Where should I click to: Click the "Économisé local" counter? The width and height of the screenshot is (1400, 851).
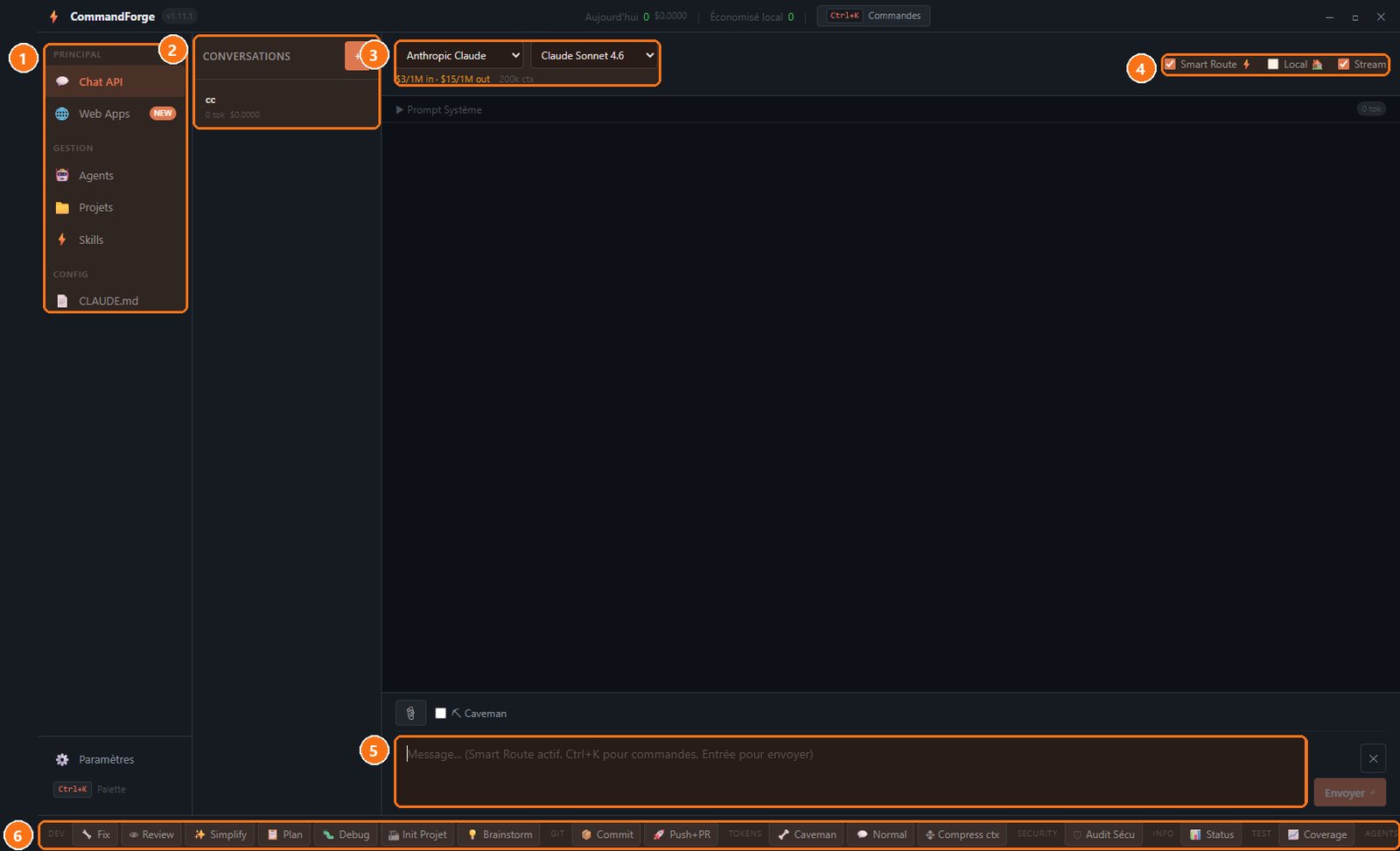click(752, 17)
